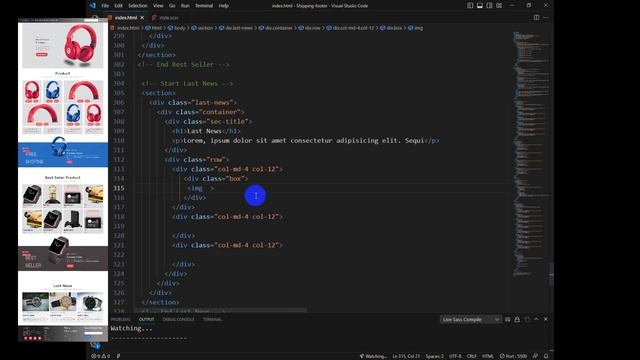This screenshot has width=640, height=360.
Task: Click line number 315 in the gutter
Action: tap(119, 188)
